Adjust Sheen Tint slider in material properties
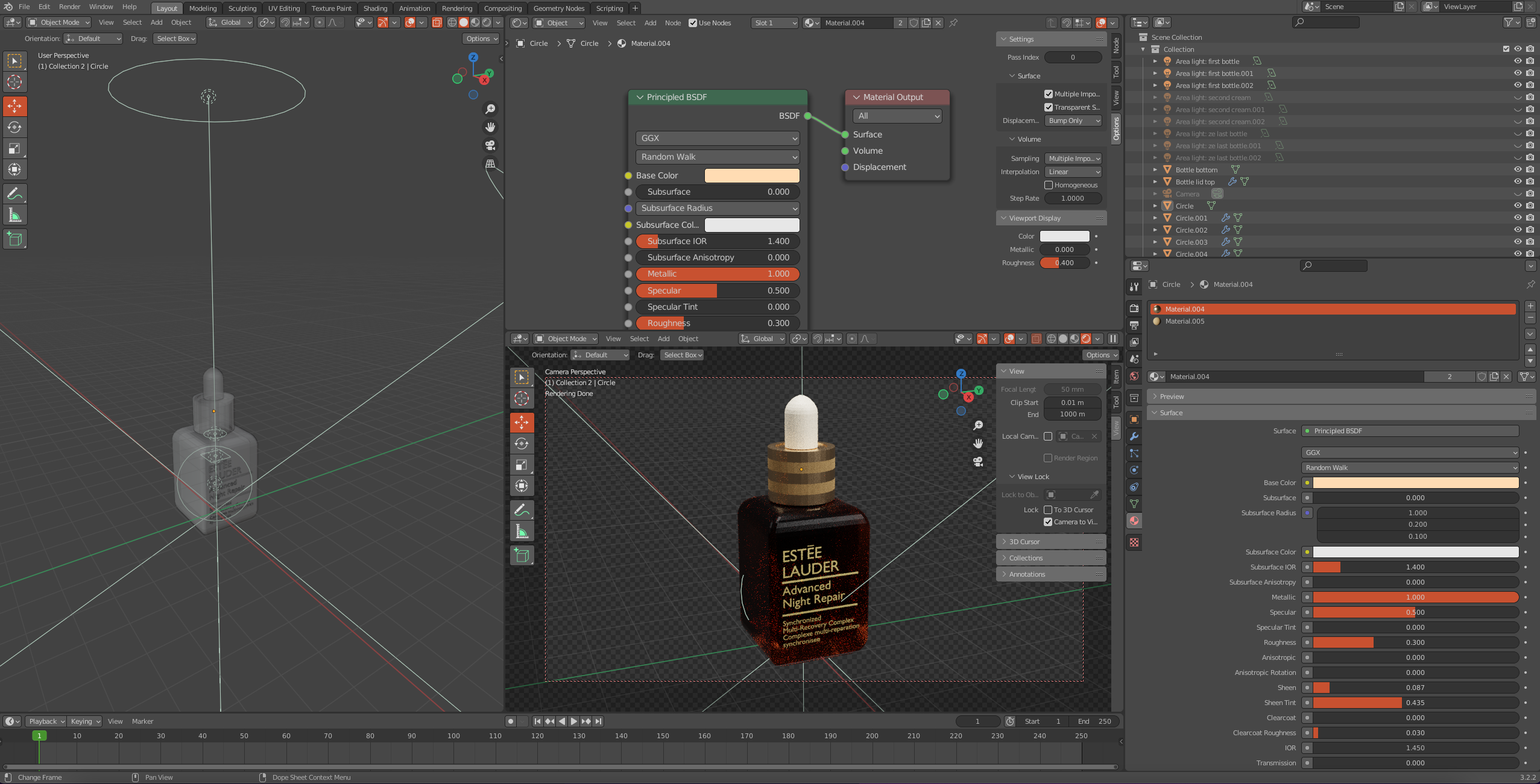Screen dimensions: 1540x784 tap(1415, 703)
